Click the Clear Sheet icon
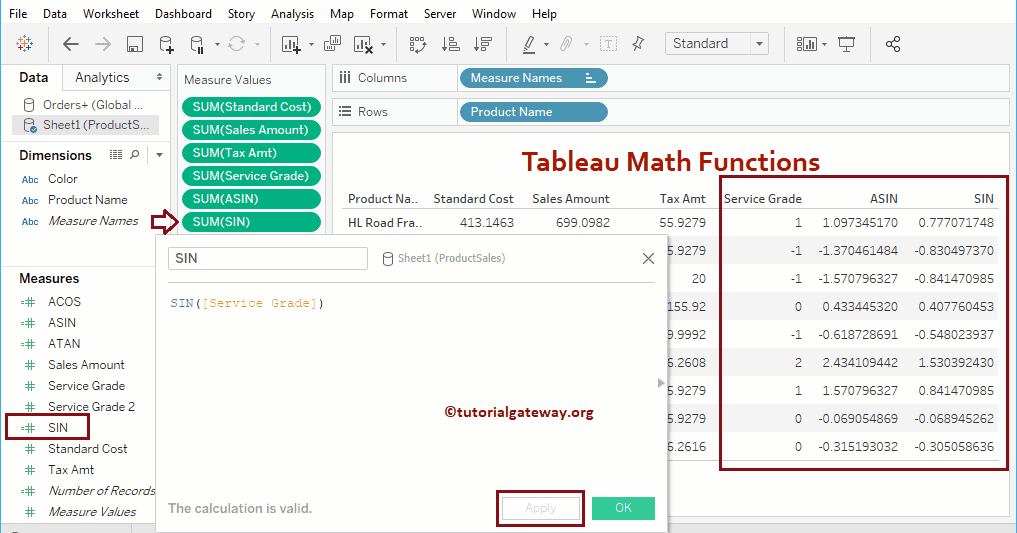 [x=363, y=44]
